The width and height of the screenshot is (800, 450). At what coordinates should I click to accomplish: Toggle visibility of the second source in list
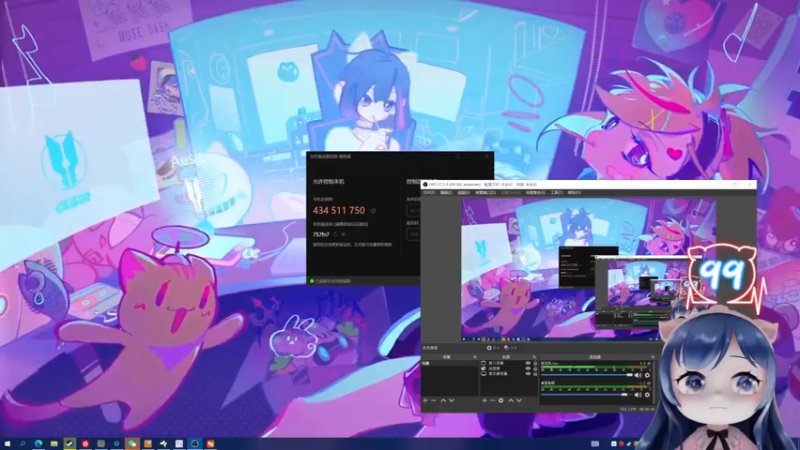pos(528,368)
